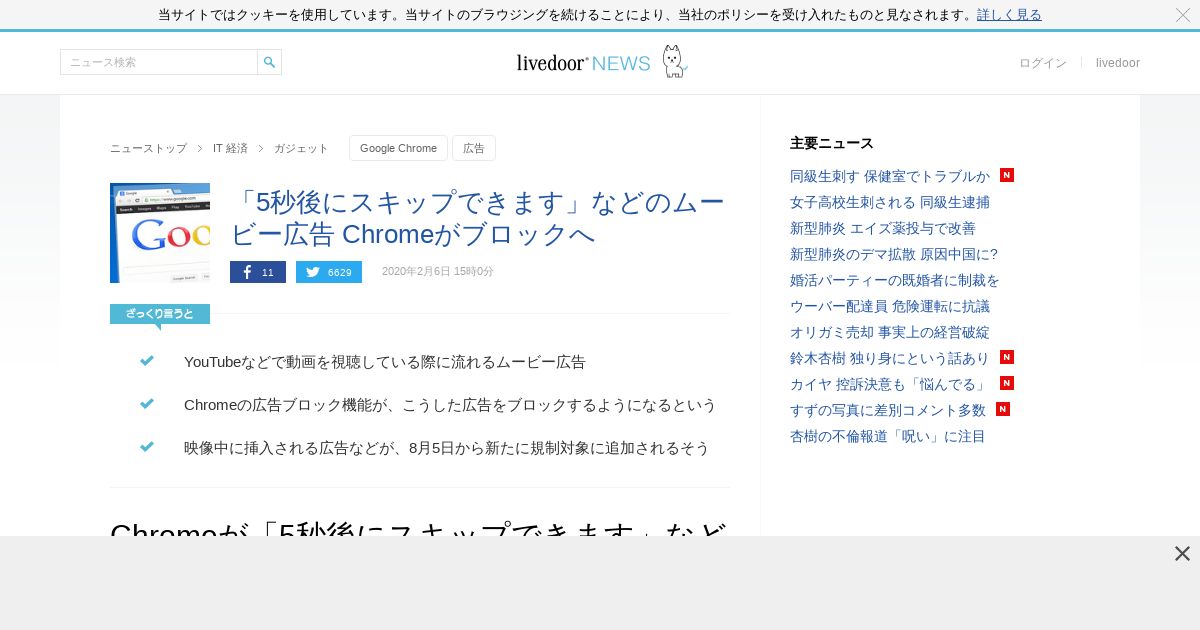
Task: Click the N badge beside すずの写真 headline
Action: point(1003,409)
